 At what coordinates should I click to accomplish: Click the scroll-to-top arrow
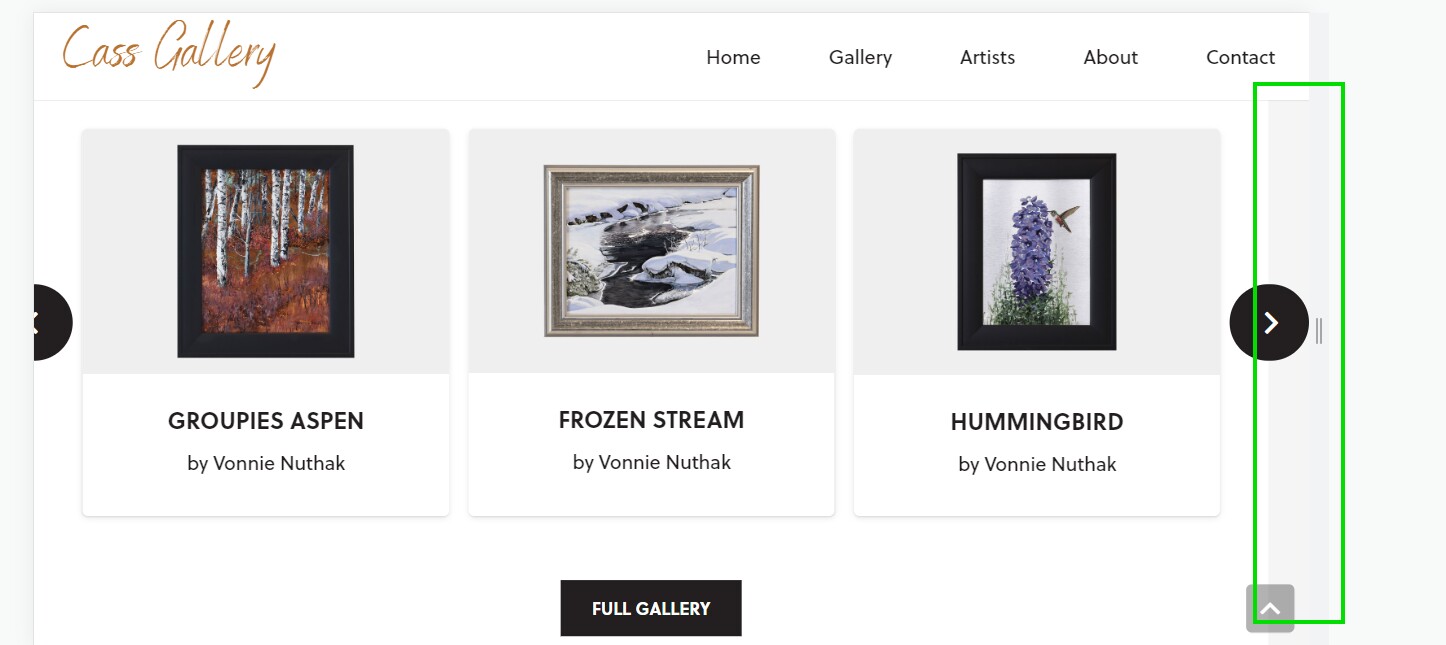coord(1270,607)
